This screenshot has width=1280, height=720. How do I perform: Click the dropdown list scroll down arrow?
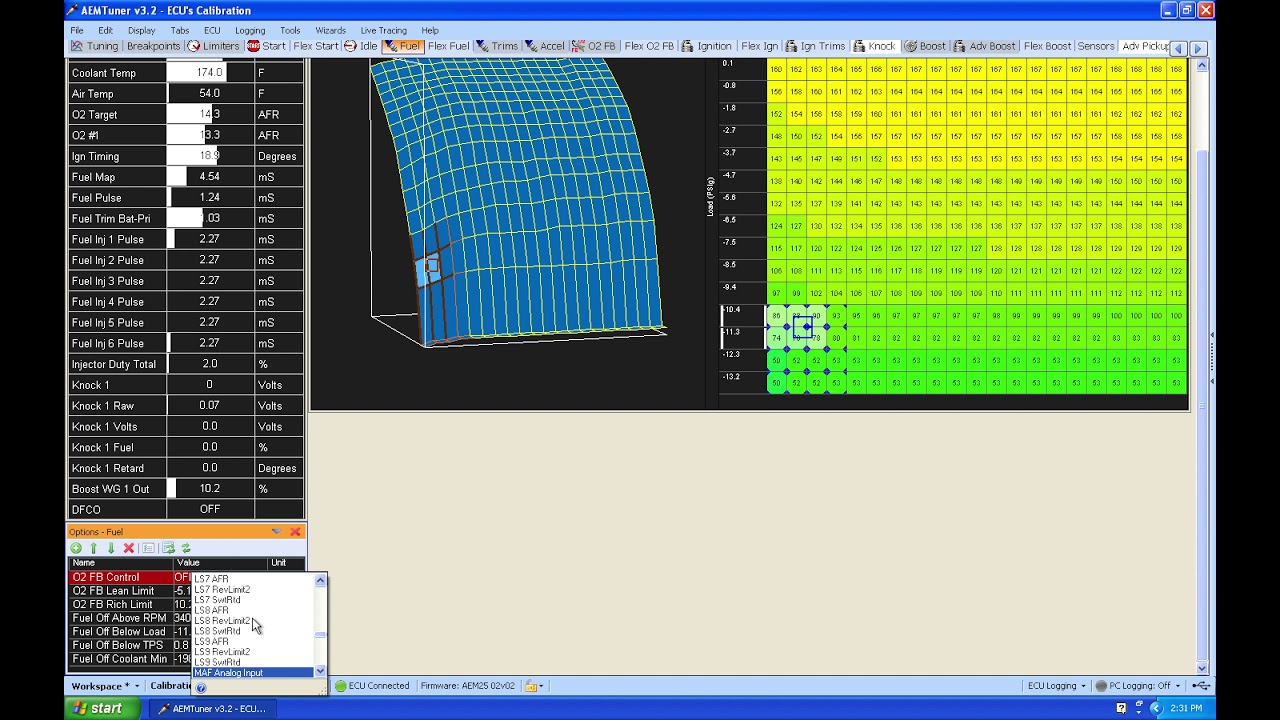(x=320, y=671)
